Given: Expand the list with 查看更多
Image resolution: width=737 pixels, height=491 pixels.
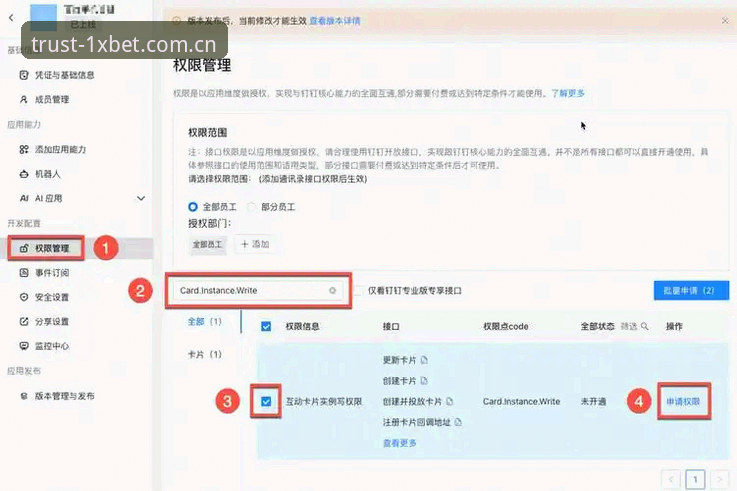Looking at the screenshot, I should (x=400, y=443).
